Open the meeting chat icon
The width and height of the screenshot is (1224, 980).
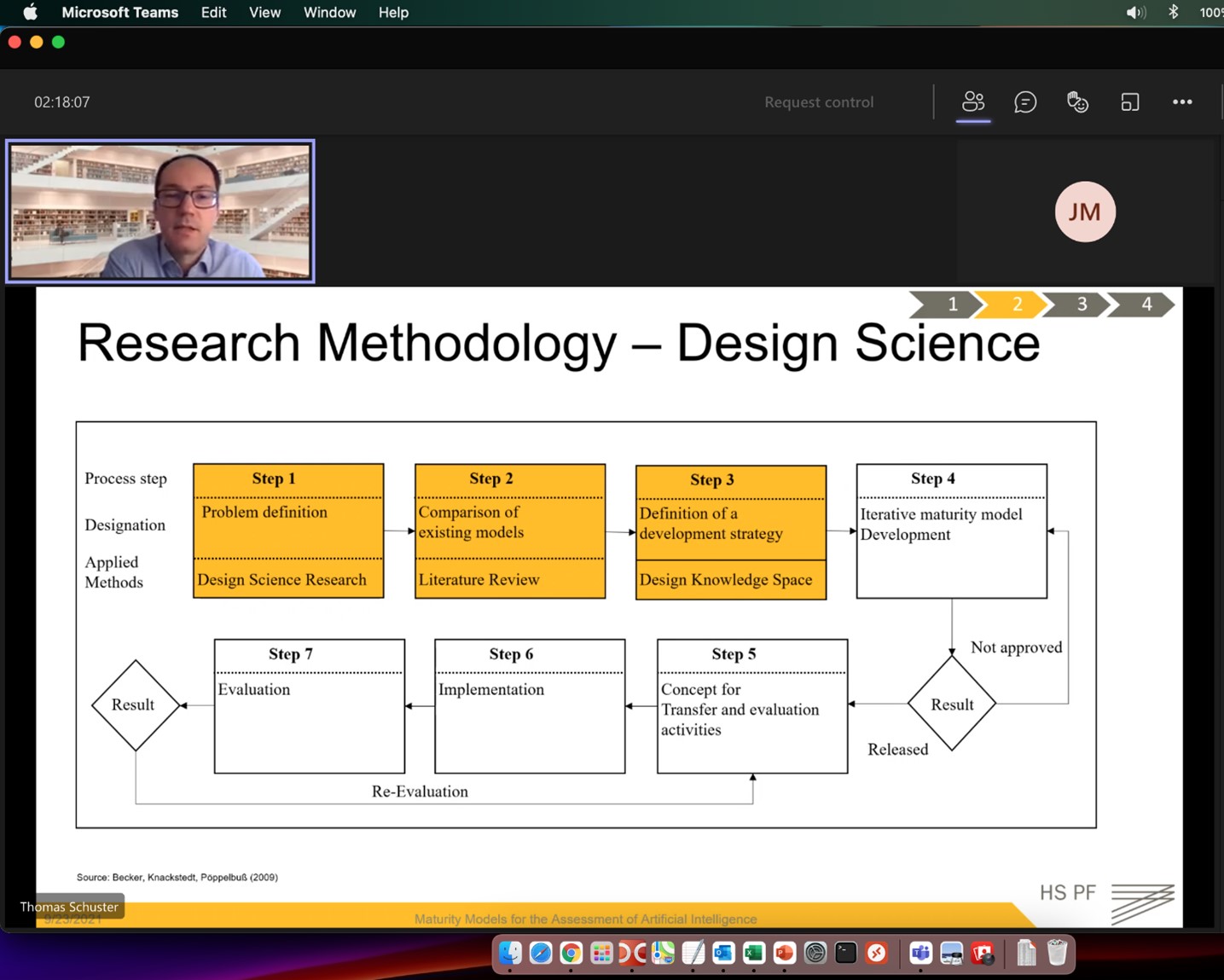(1025, 102)
